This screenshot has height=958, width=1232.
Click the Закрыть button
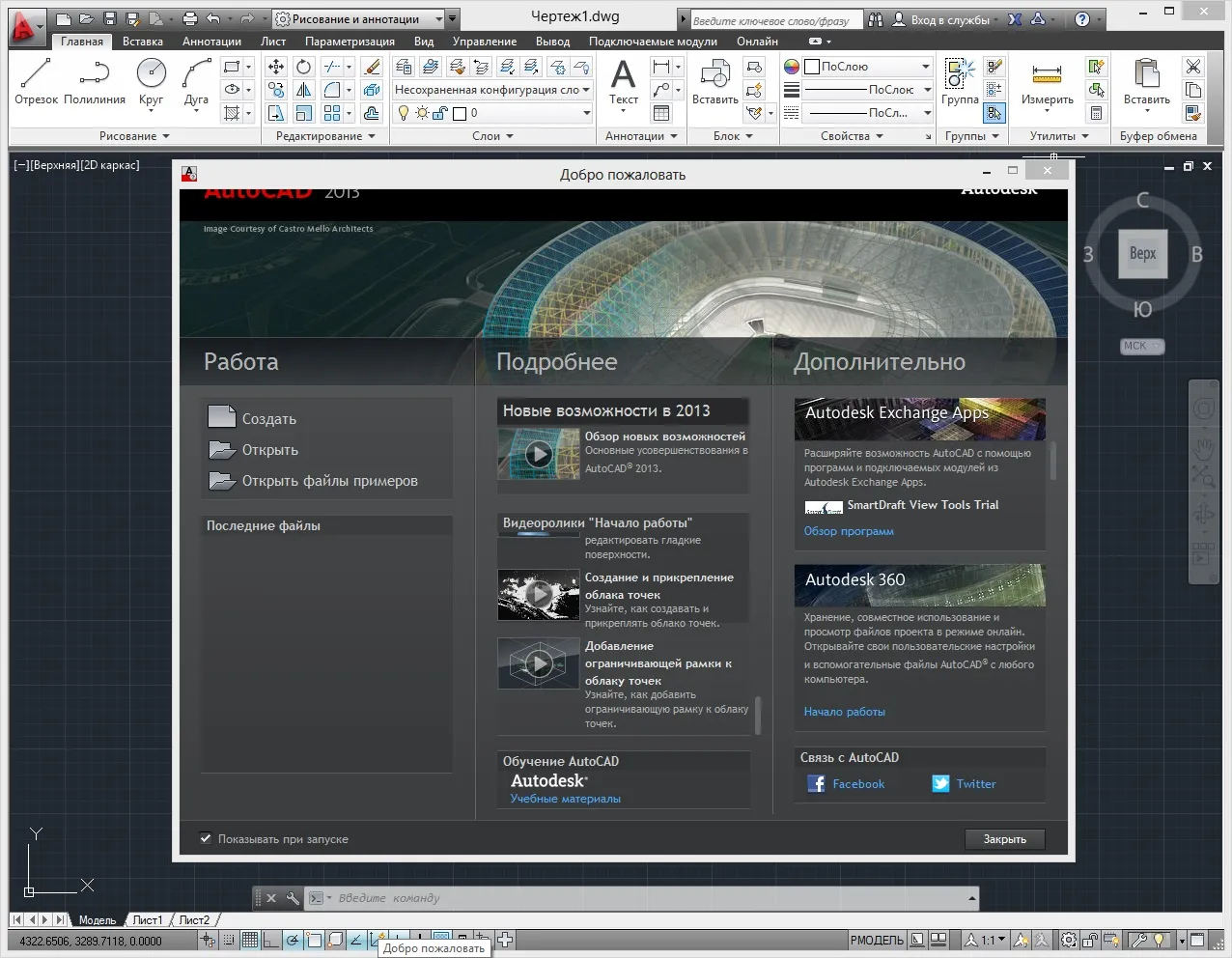click(1004, 839)
